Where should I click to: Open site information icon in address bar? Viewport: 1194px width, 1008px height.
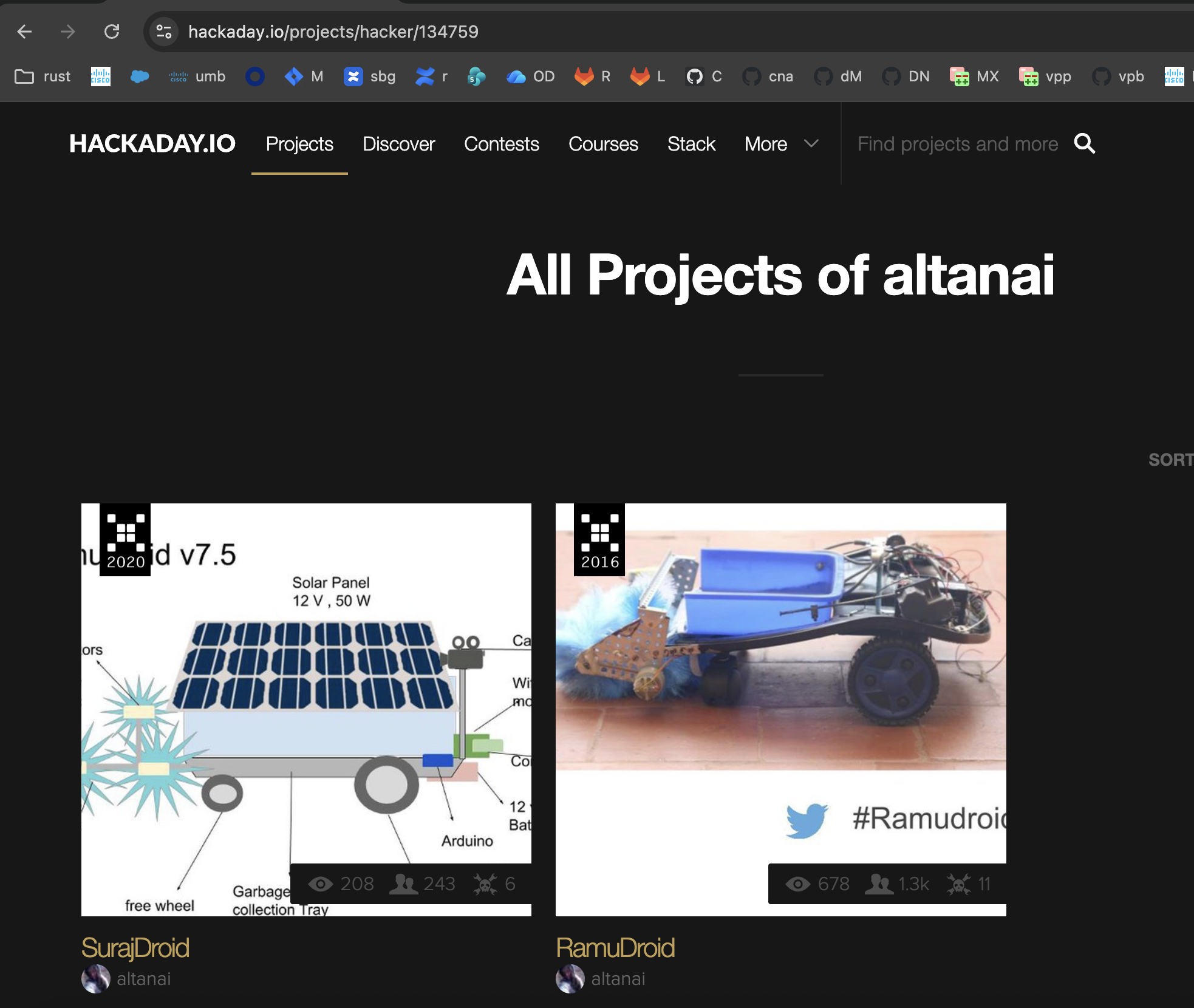point(163,32)
